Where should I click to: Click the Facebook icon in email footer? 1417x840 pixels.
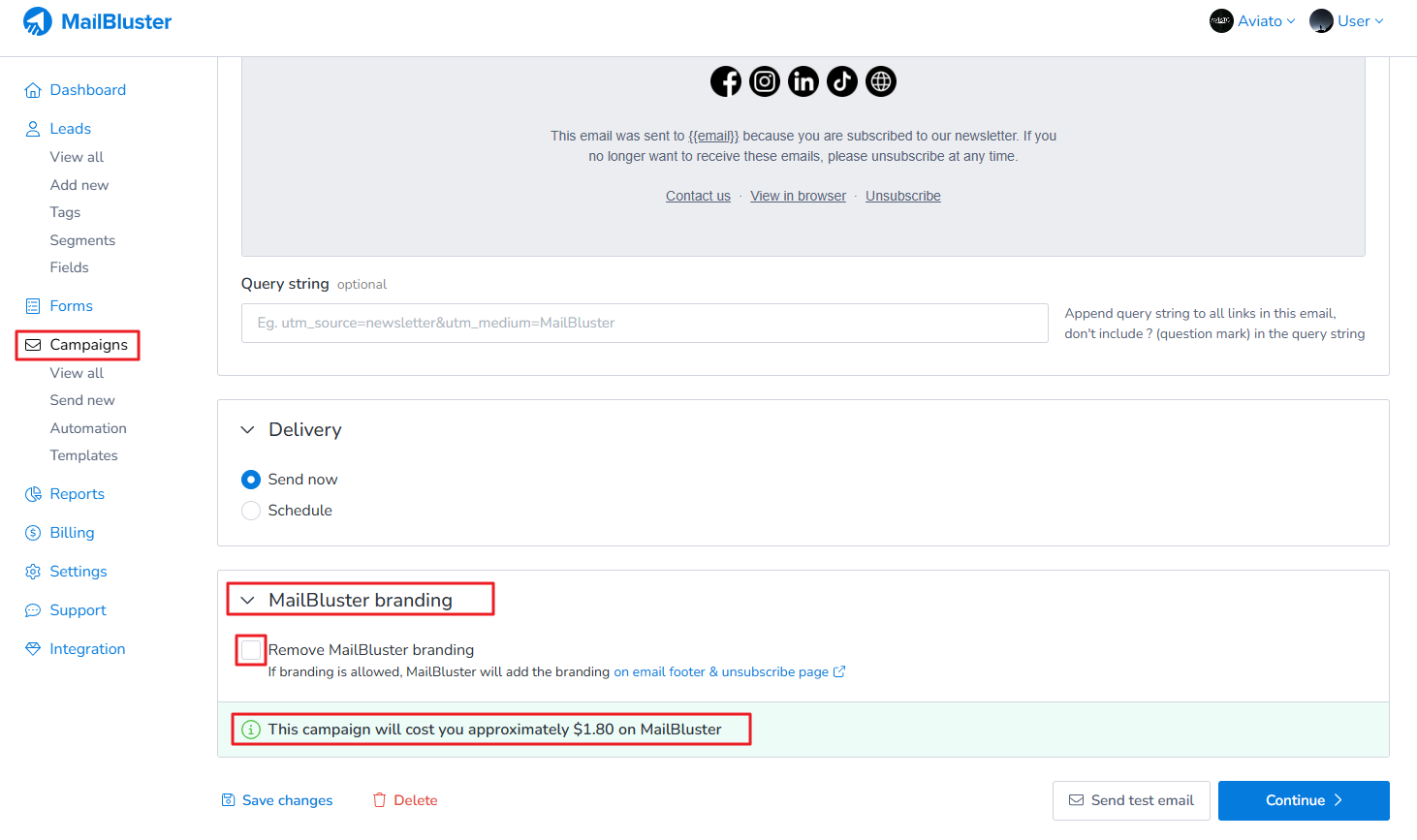(726, 81)
